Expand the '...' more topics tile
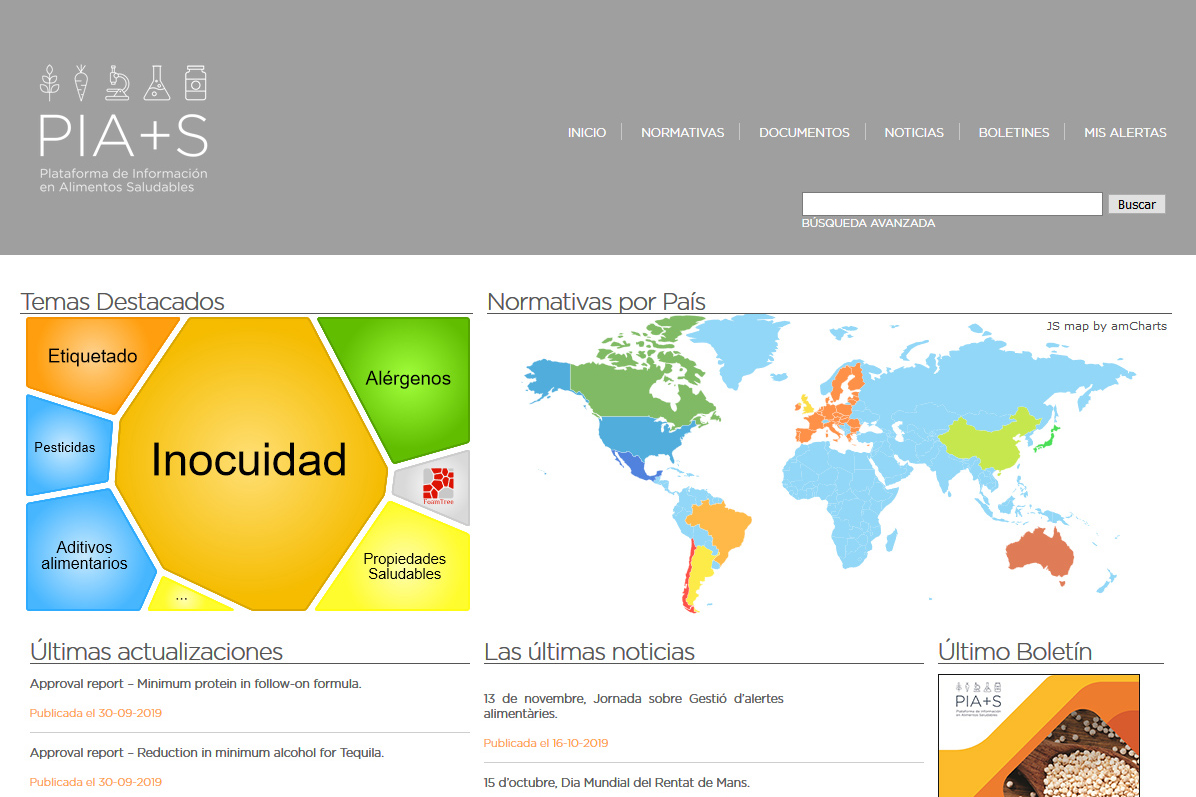 click(181, 597)
